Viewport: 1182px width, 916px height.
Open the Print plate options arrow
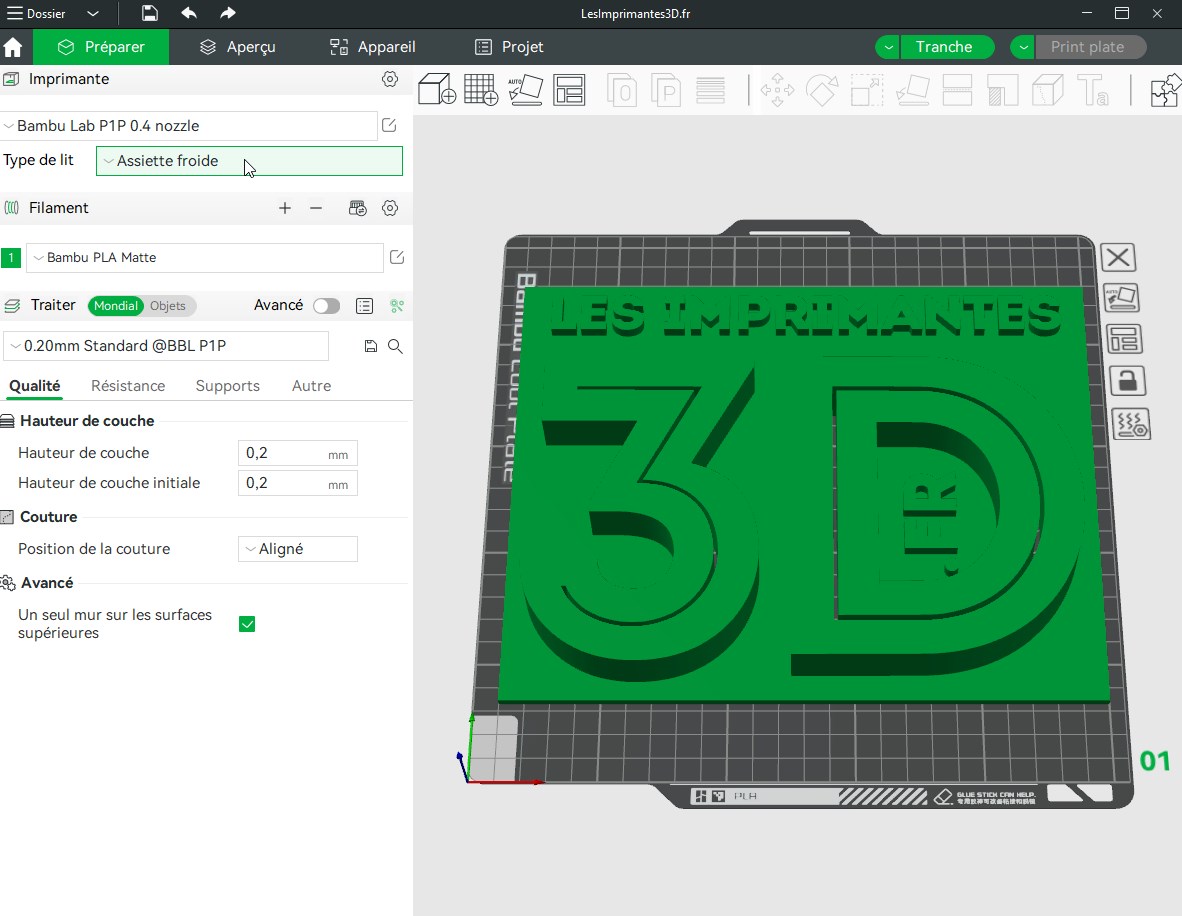tap(1023, 47)
